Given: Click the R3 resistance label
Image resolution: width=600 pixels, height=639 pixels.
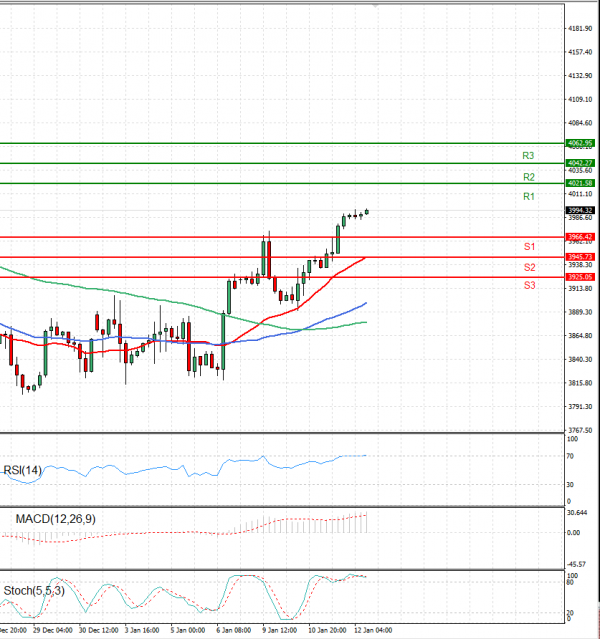Looking at the screenshot, I should [528, 156].
